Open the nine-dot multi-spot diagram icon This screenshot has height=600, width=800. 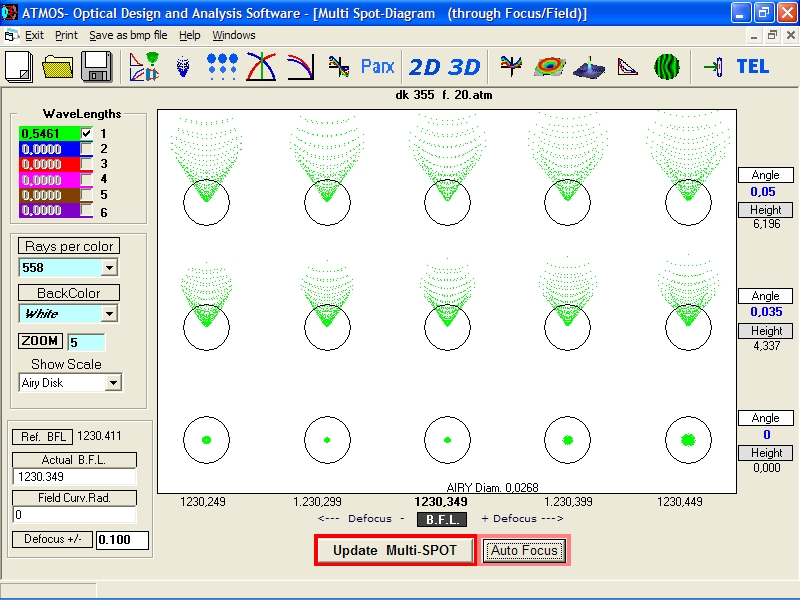[221, 67]
